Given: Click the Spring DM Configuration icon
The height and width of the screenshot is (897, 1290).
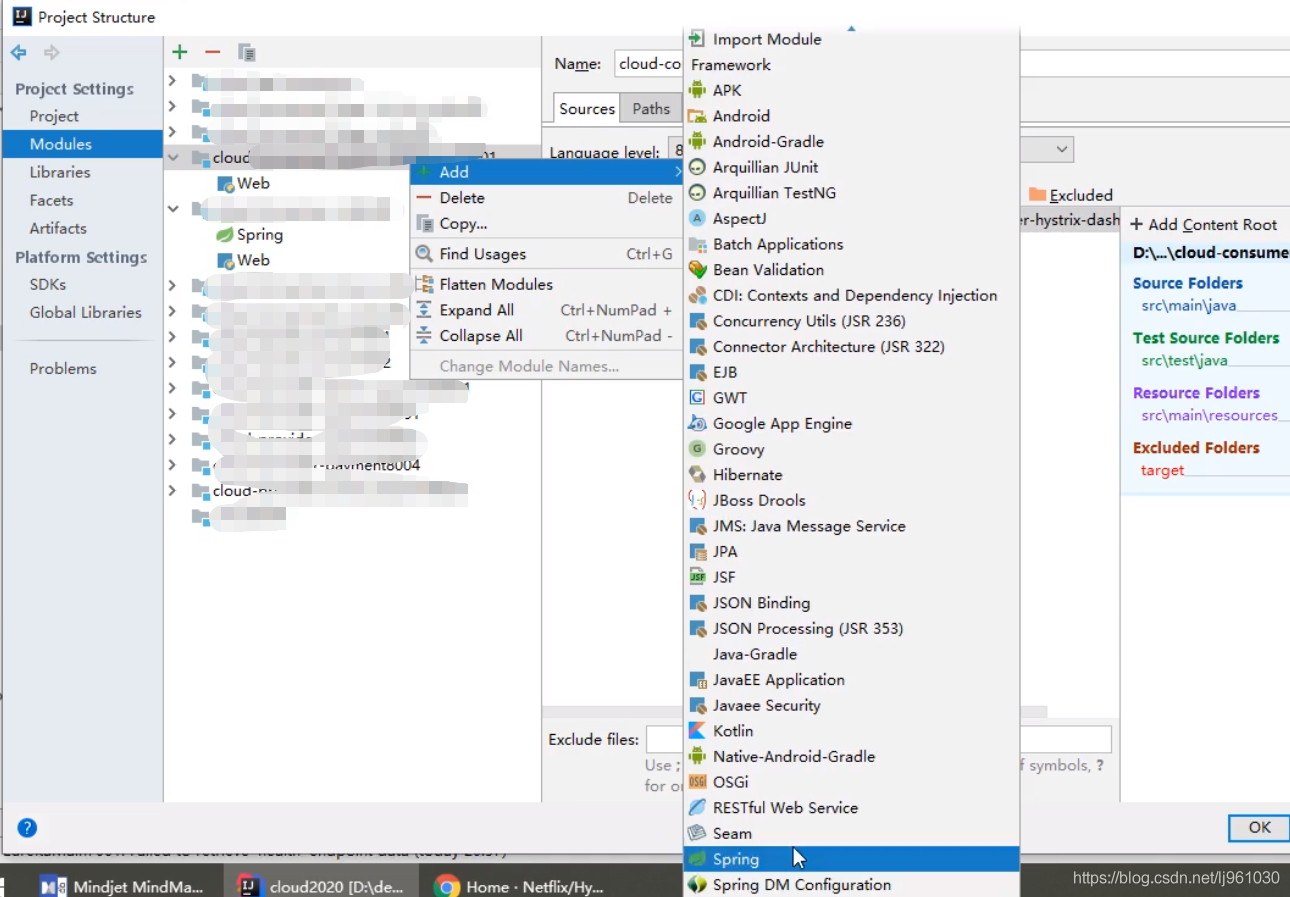Looking at the screenshot, I should pos(697,885).
